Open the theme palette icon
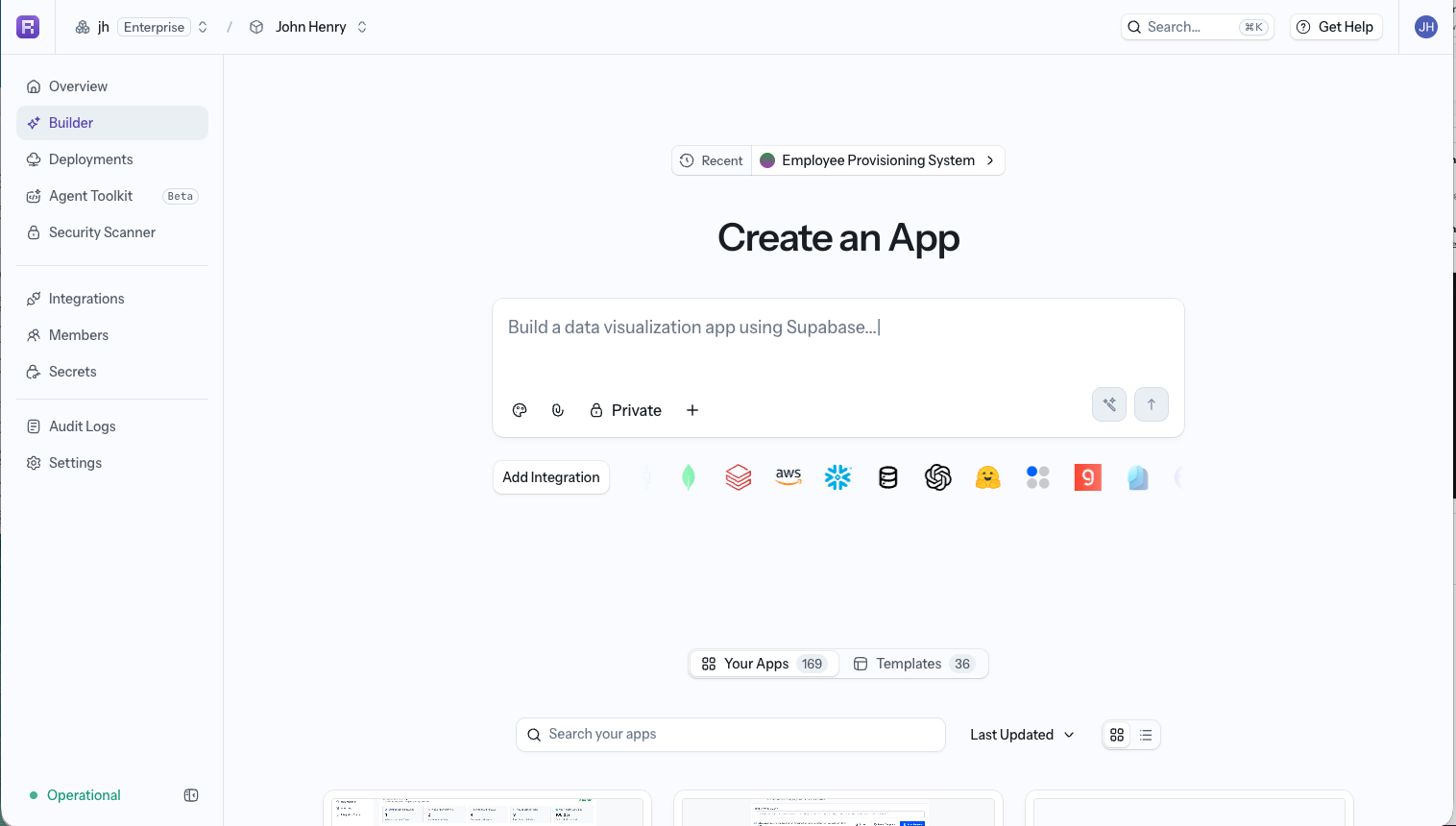The image size is (1456, 826). (520, 410)
